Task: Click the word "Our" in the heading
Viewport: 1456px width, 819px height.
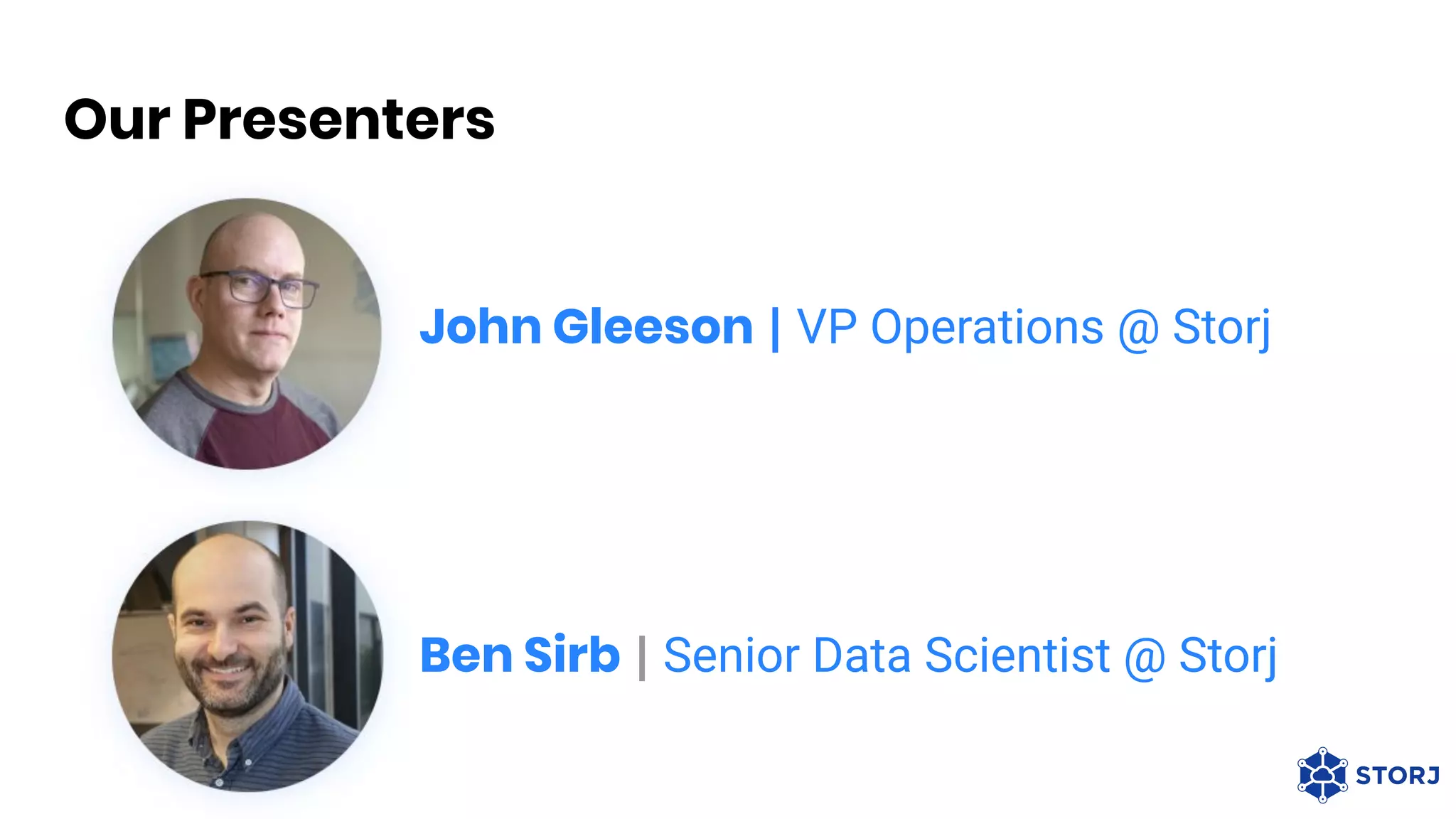Action: [117, 119]
